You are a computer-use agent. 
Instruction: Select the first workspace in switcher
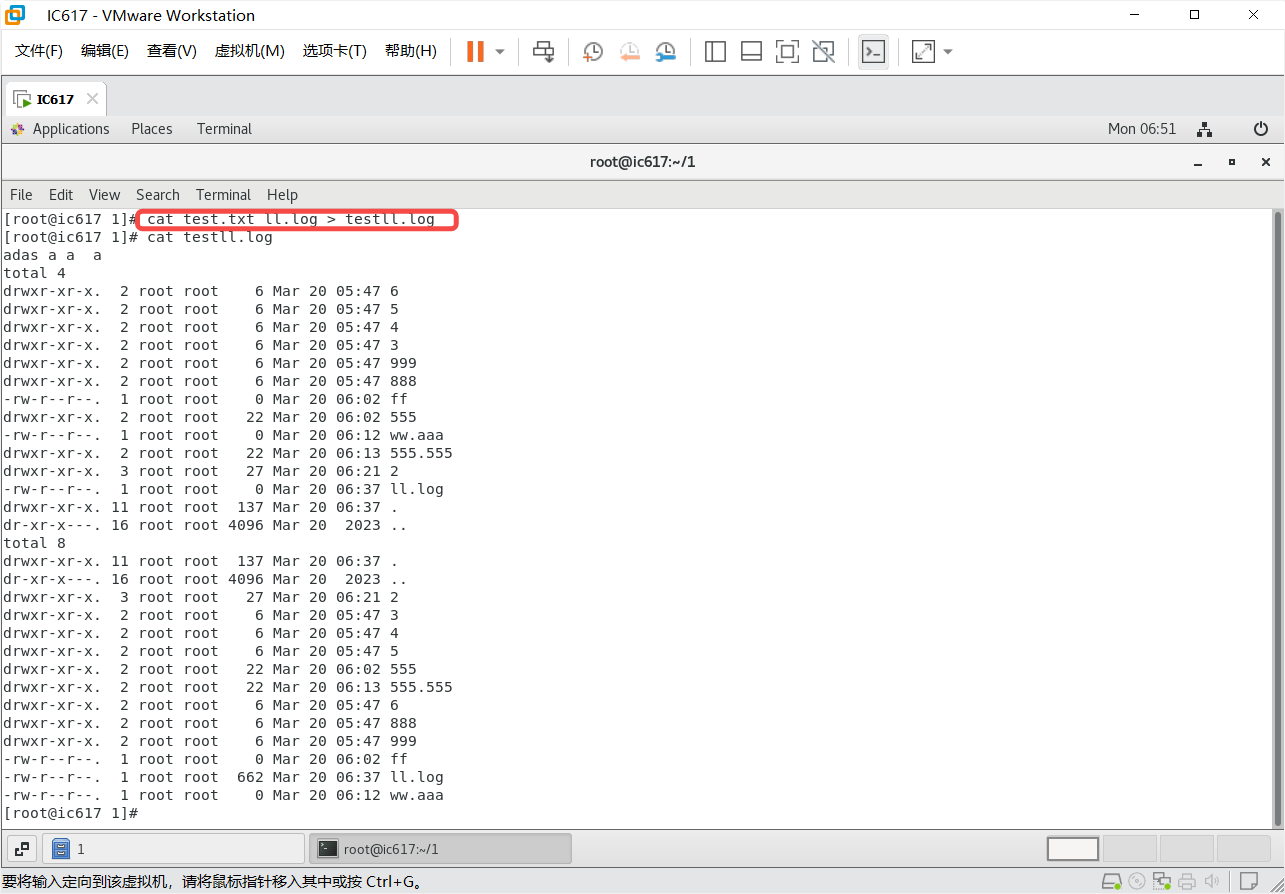point(1073,849)
